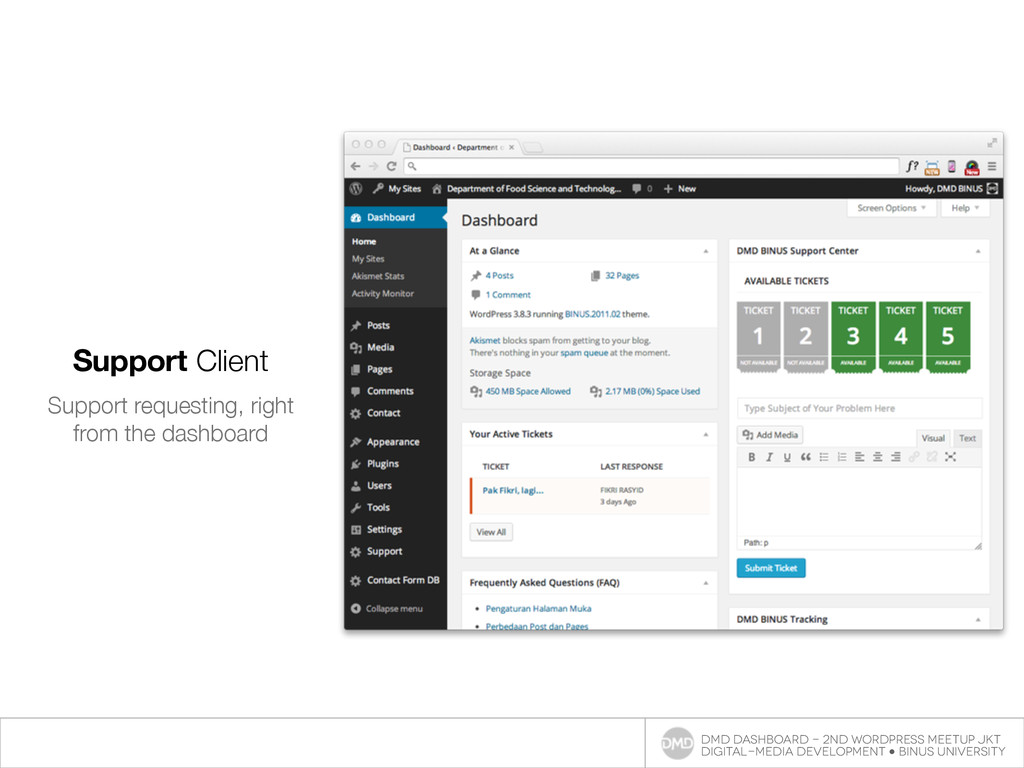Open the Help dropdown
Screen dimensions: 1024x768
[x=965, y=208]
